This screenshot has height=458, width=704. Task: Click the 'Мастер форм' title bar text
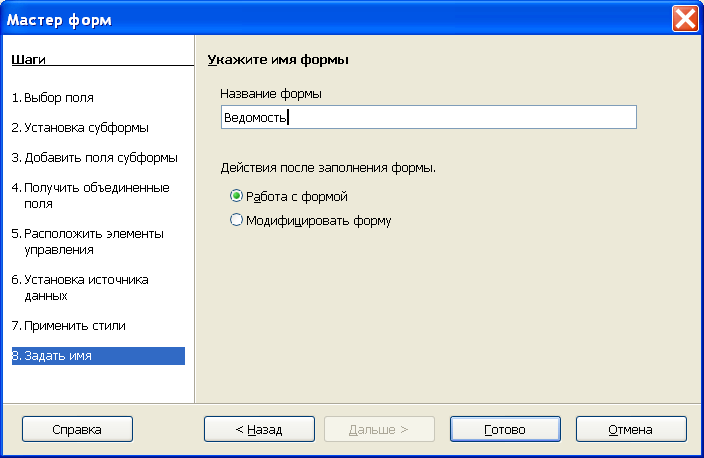(x=59, y=20)
